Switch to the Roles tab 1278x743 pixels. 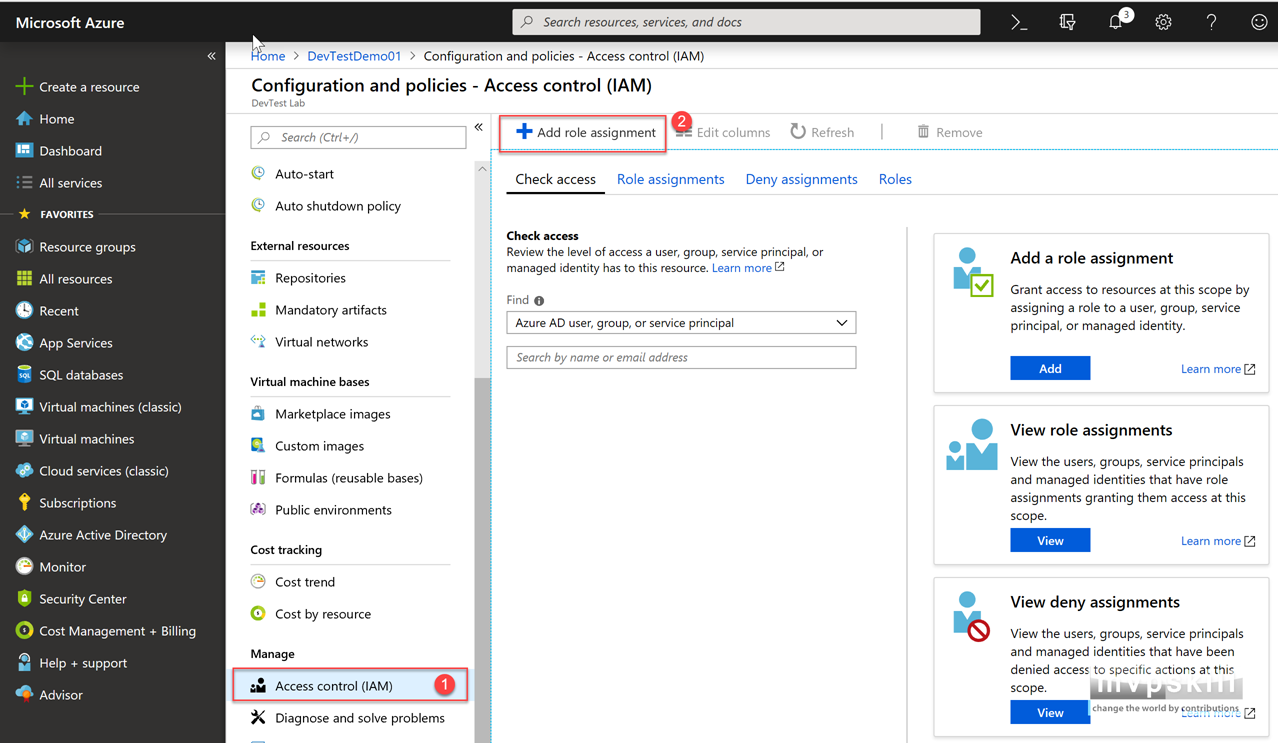895,180
